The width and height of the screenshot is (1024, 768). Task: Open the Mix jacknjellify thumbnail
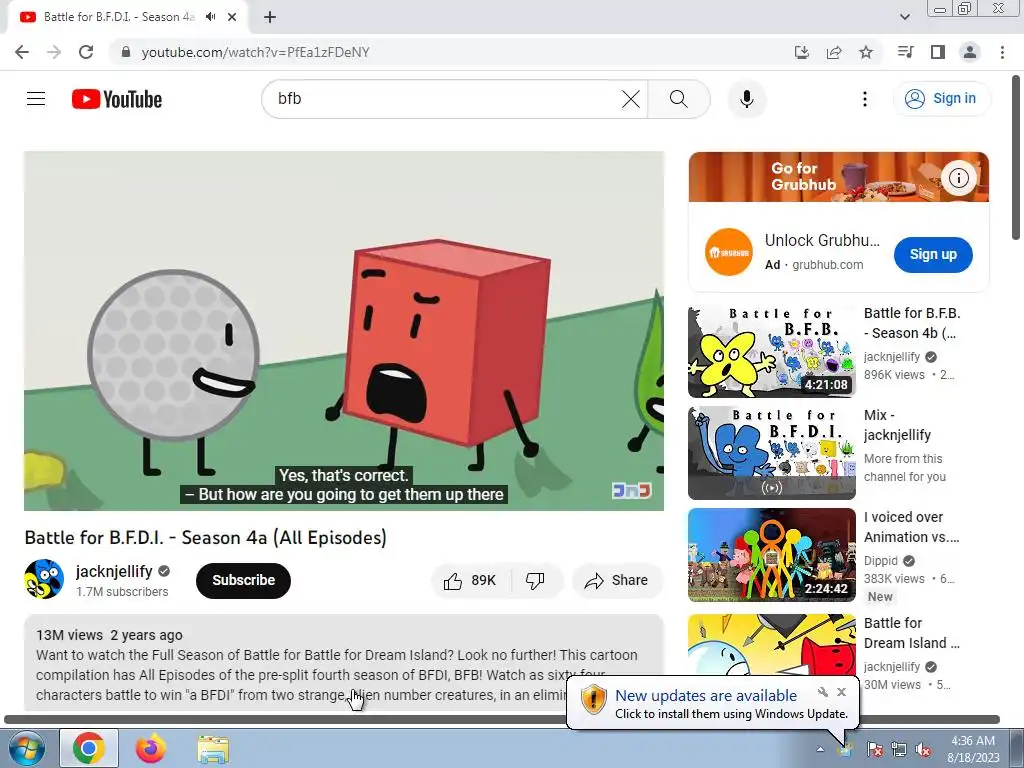[x=772, y=453]
